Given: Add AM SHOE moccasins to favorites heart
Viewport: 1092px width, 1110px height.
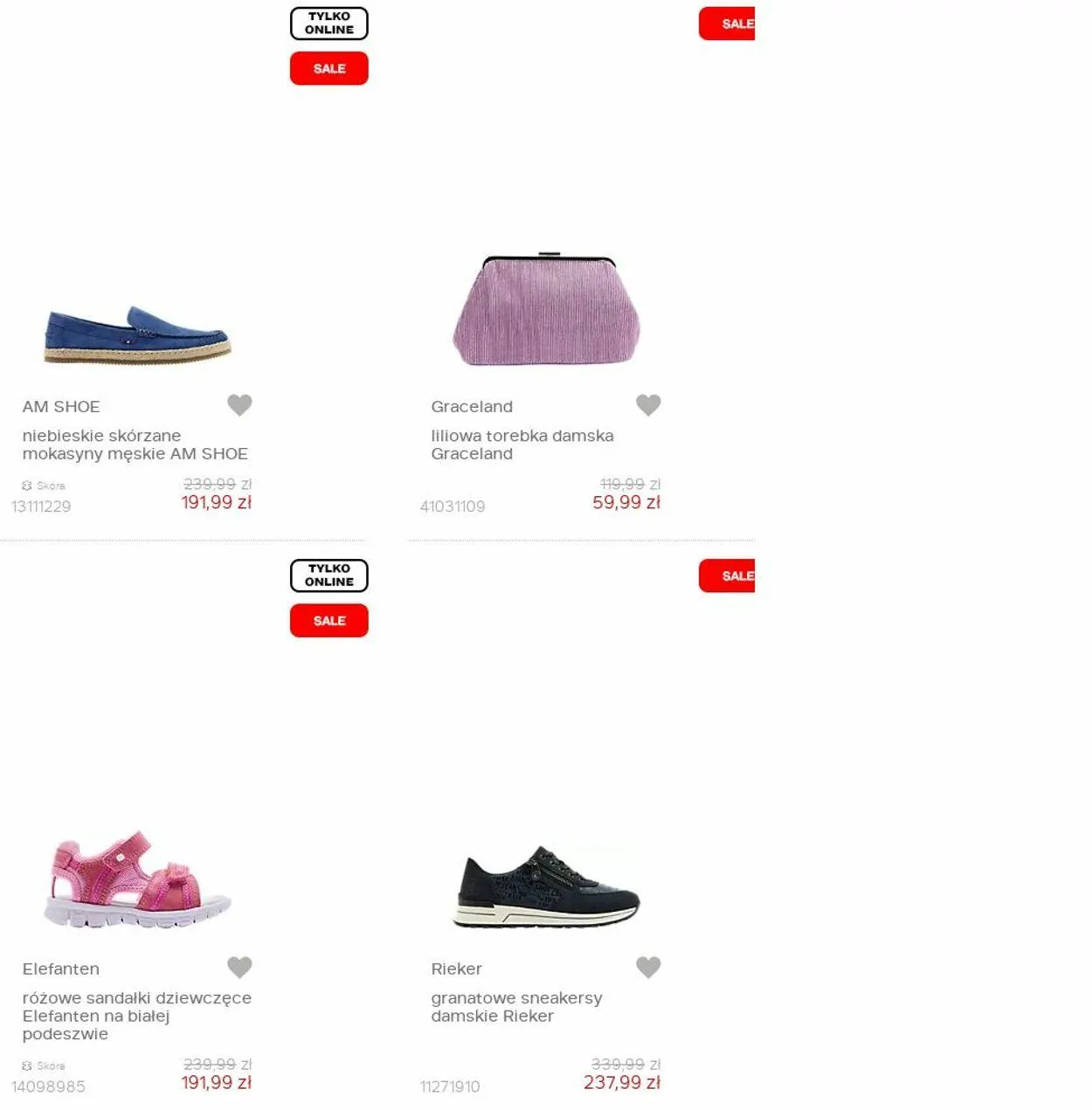Looking at the screenshot, I should coord(239,405).
